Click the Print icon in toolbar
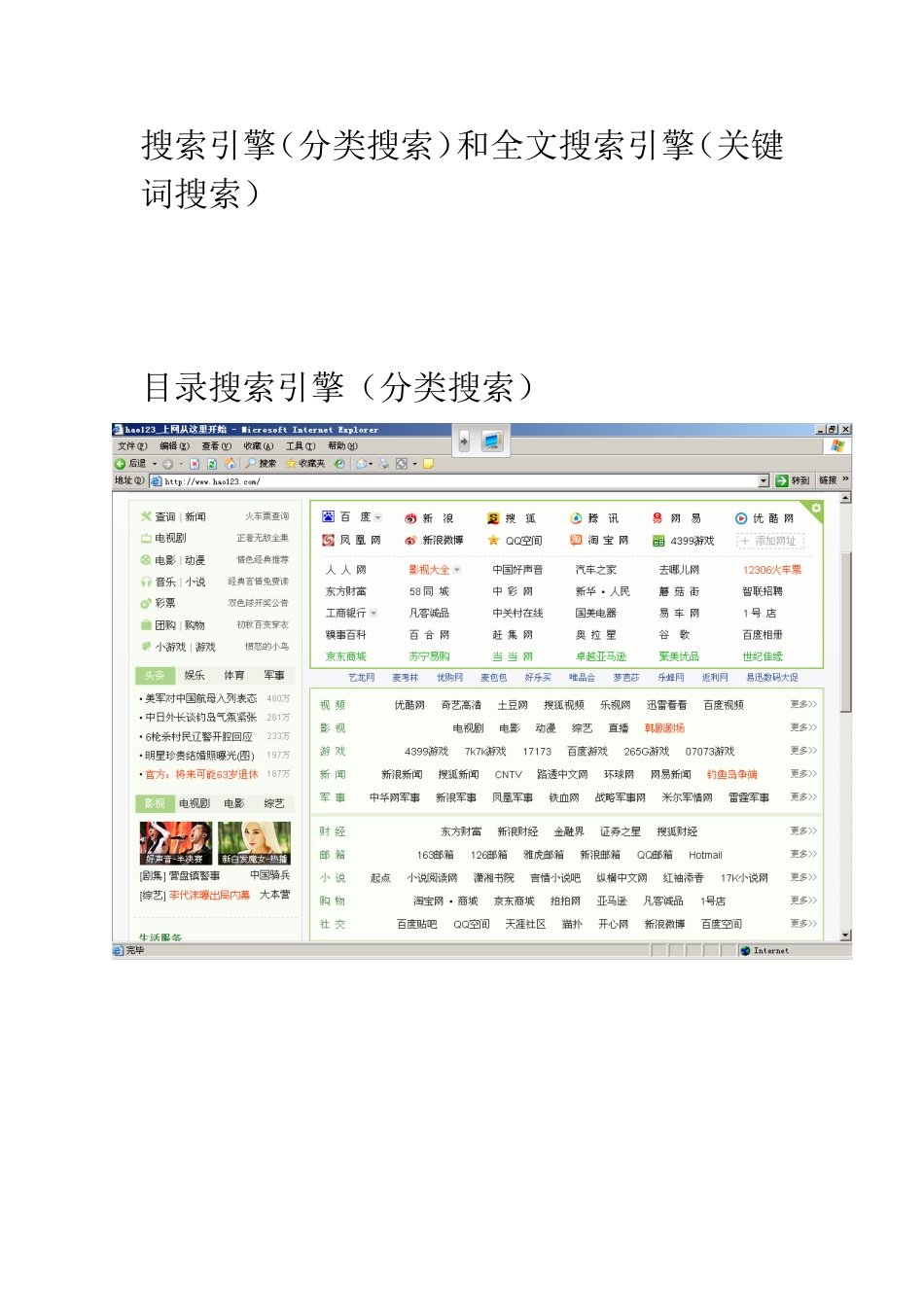The width and height of the screenshot is (924, 1307). [x=385, y=464]
